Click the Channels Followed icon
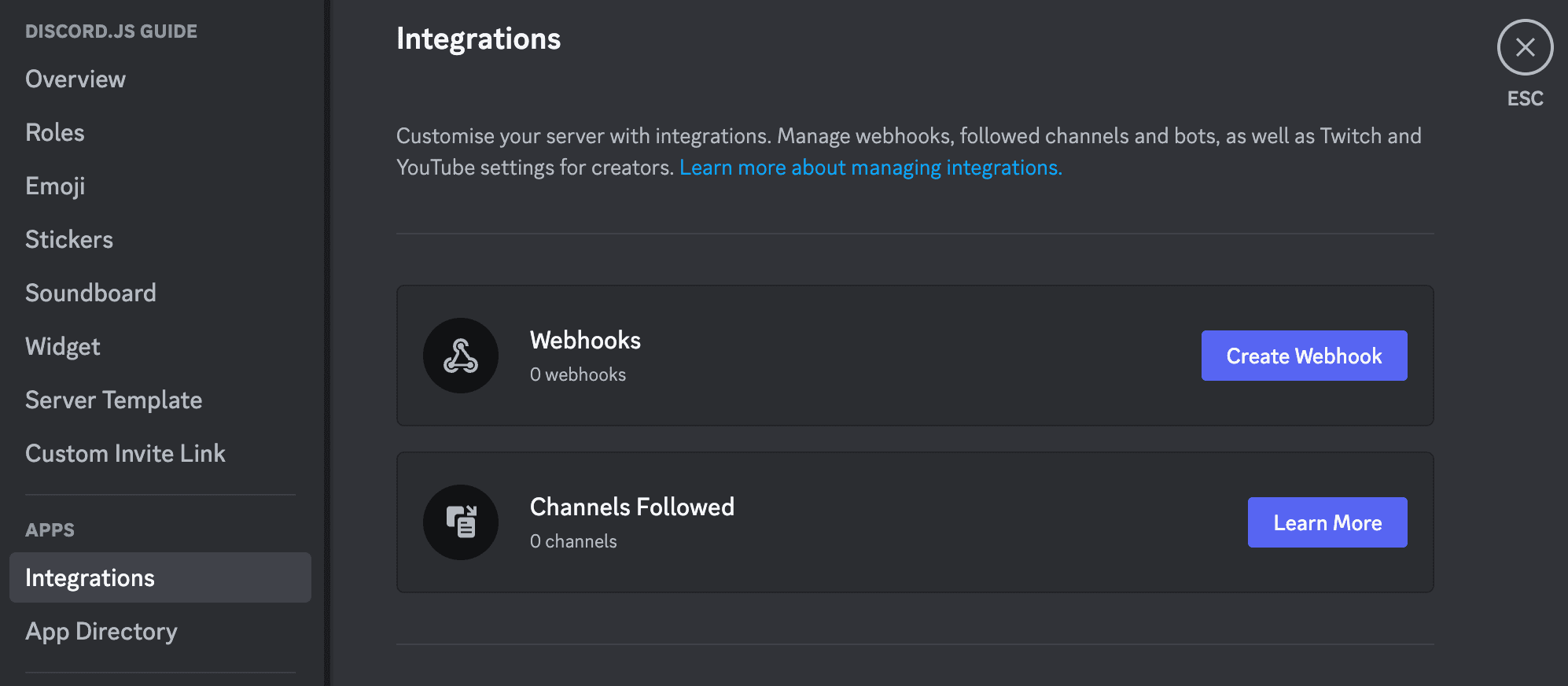Image resolution: width=1568 pixels, height=686 pixels. coord(461,522)
